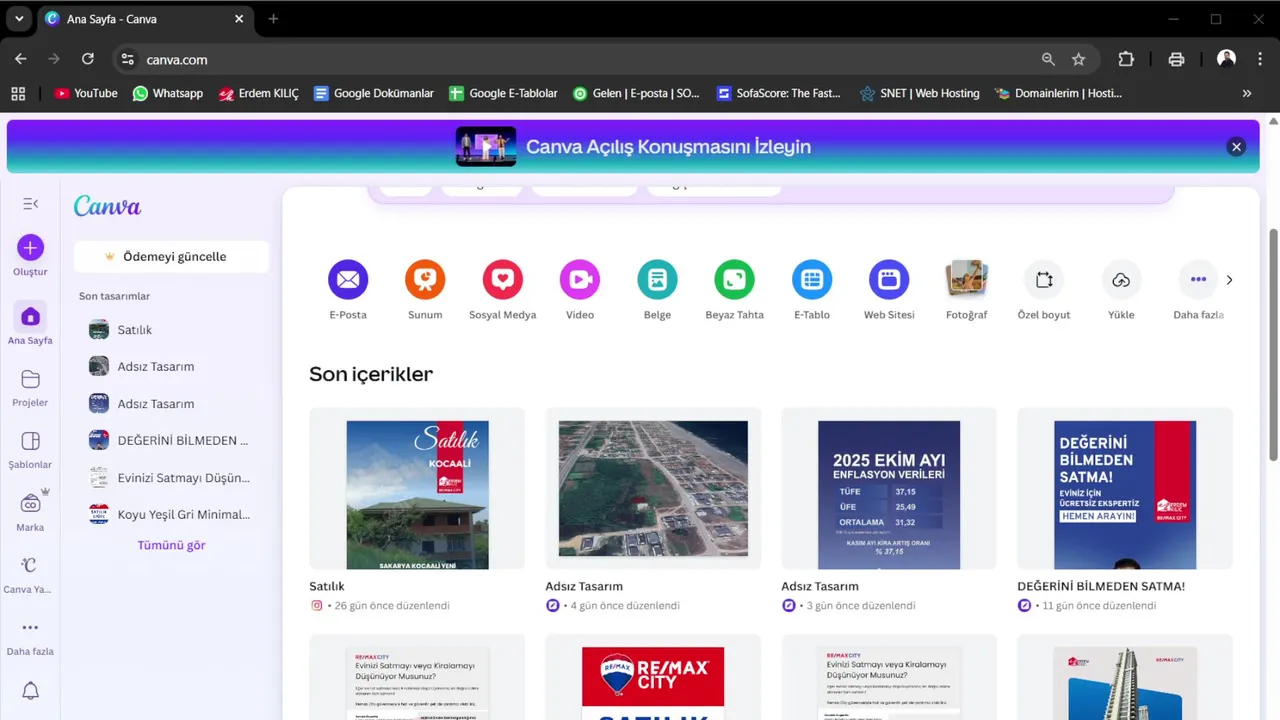The height and width of the screenshot is (720, 1280).
Task: Create an E-Posta design
Action: point(348,280)
